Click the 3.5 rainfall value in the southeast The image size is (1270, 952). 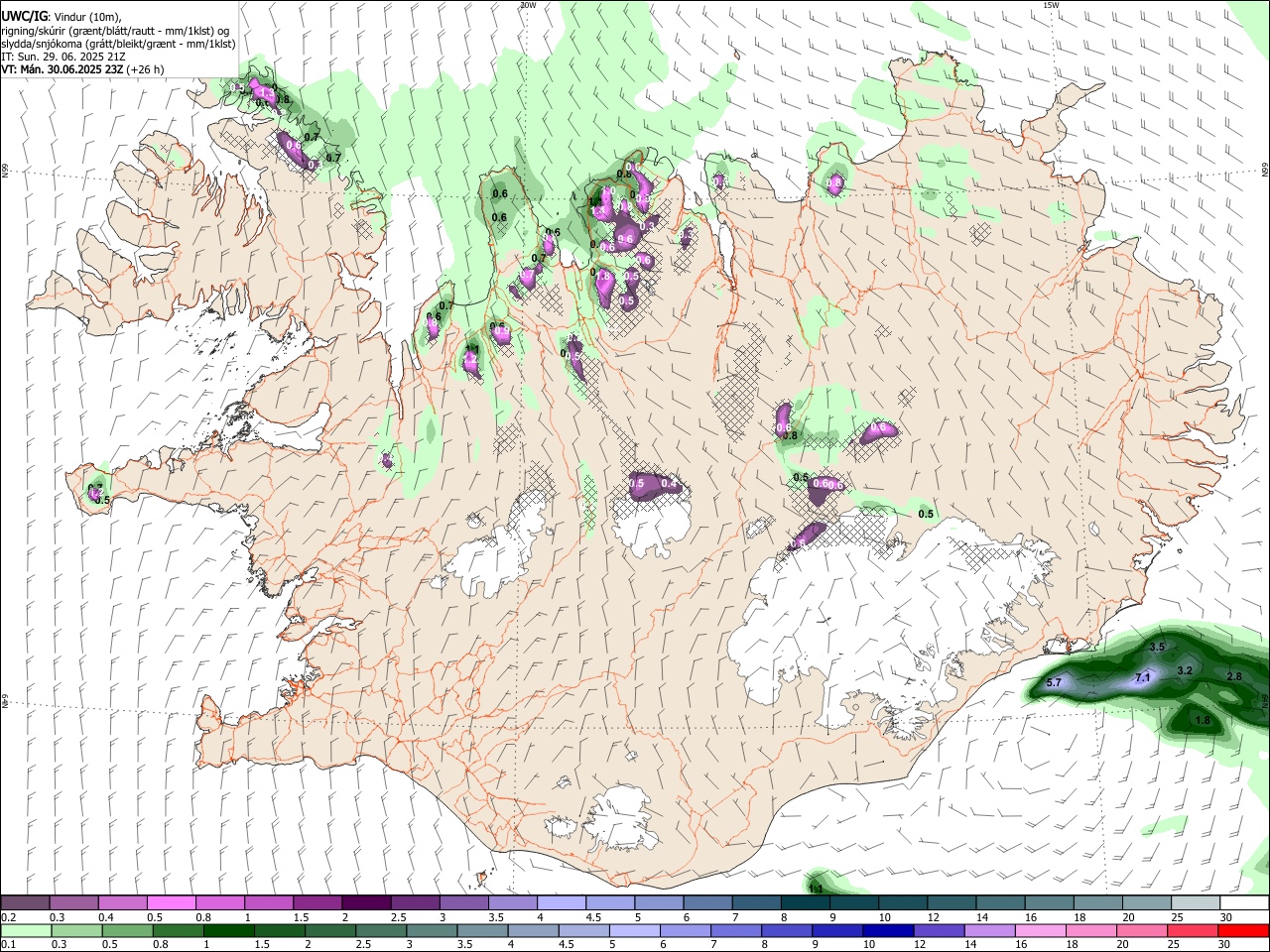pyautogui.click(x=1157, y=647)
